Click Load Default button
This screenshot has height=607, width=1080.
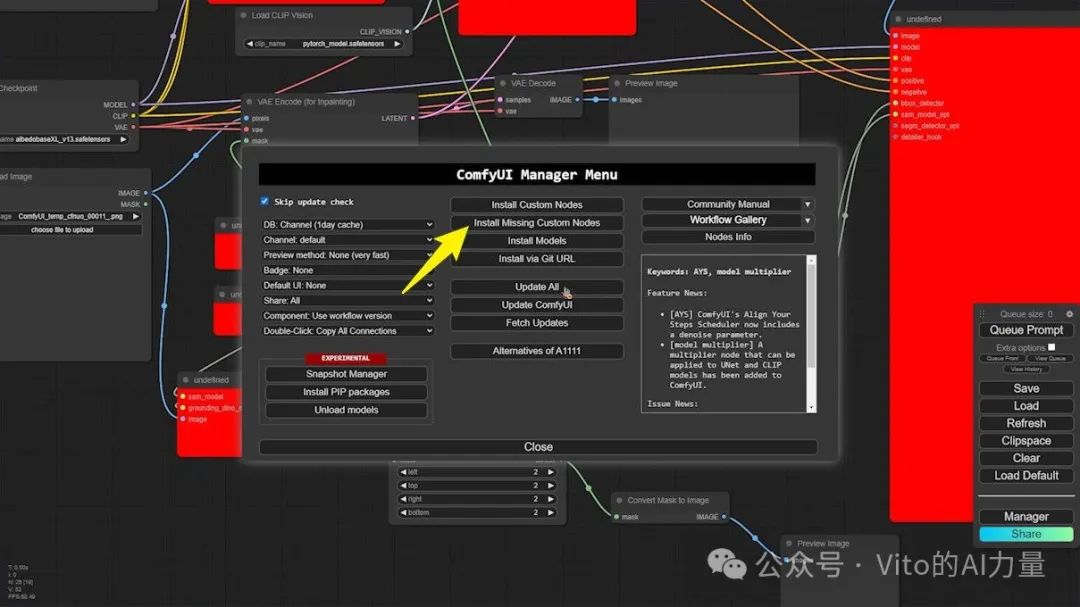click(1026, 475)
